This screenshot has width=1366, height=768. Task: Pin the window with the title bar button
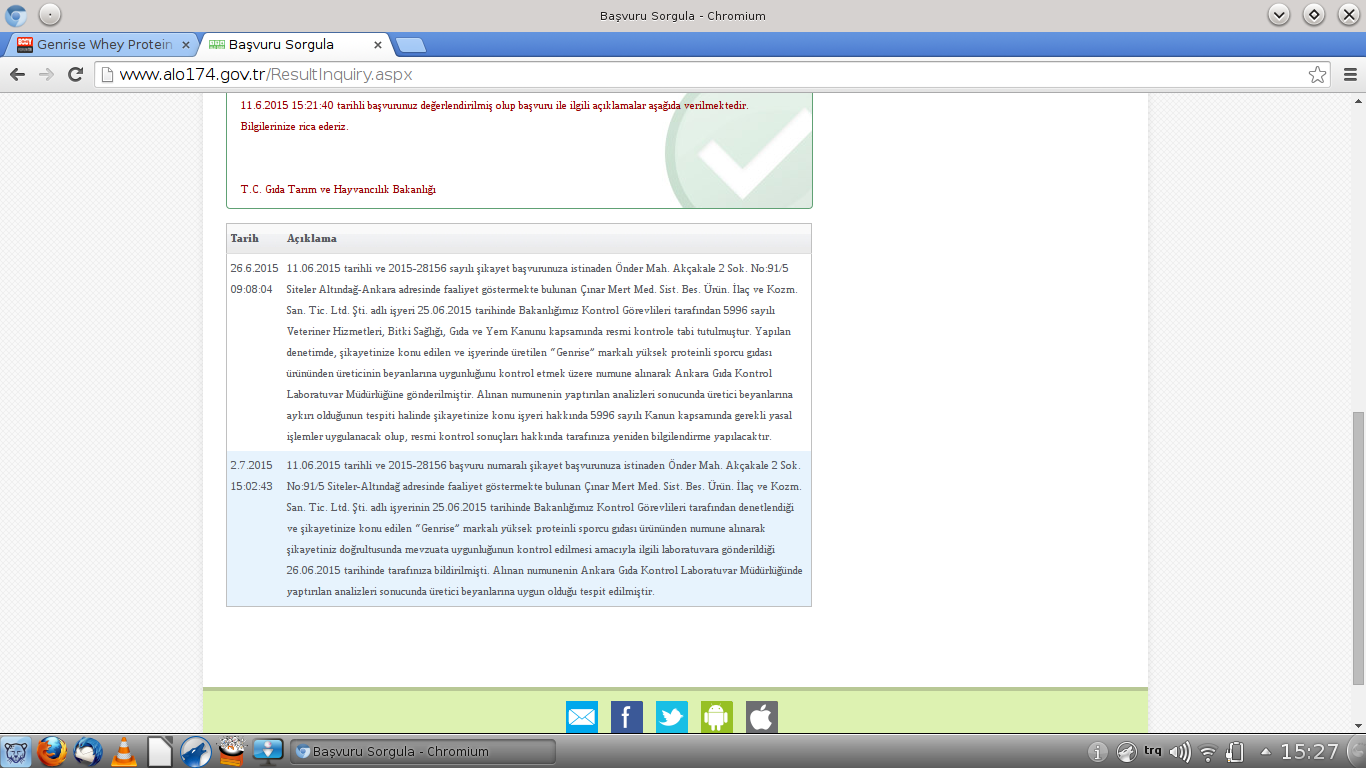click(48, 15)
